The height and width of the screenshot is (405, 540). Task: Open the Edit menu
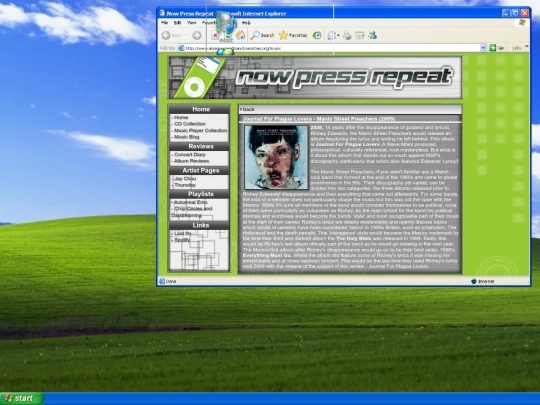(x=177, y=23)
